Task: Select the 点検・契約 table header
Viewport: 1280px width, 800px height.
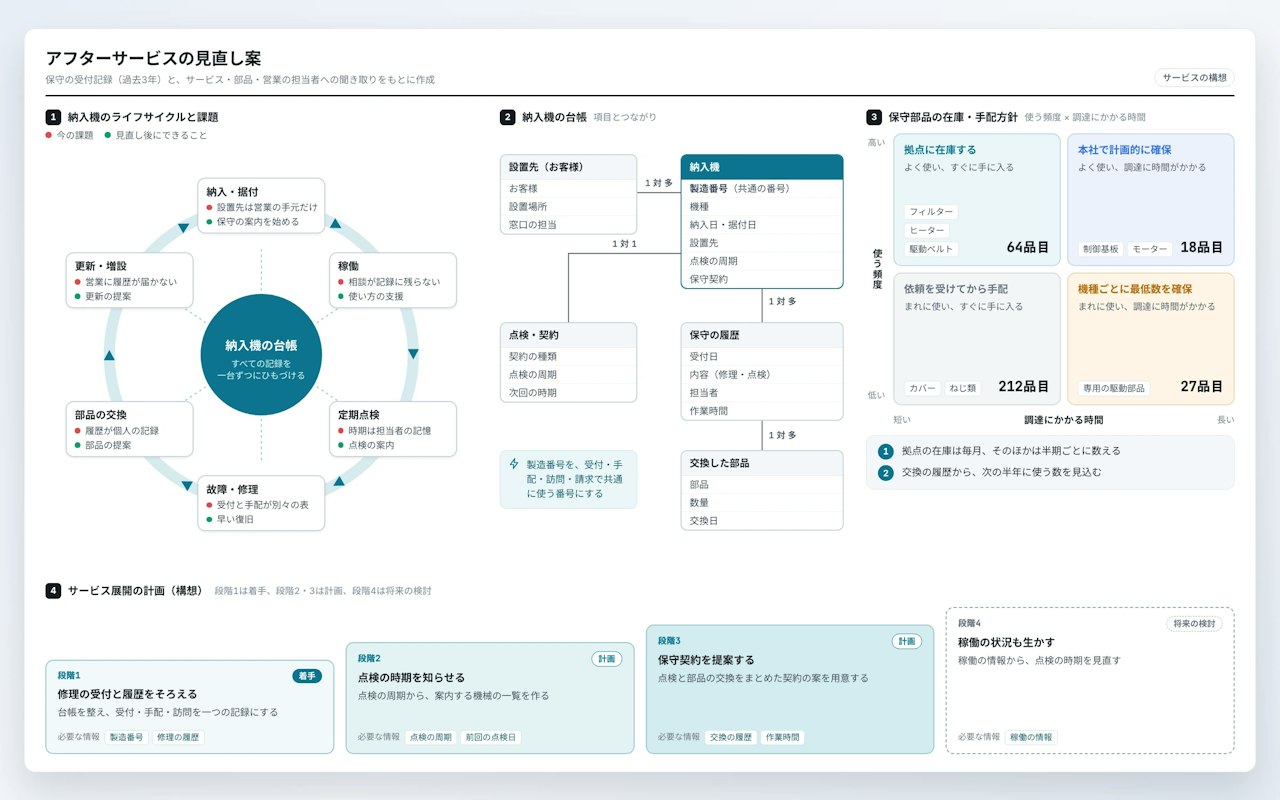Action: pyautogui.click(x=568, y=335)
